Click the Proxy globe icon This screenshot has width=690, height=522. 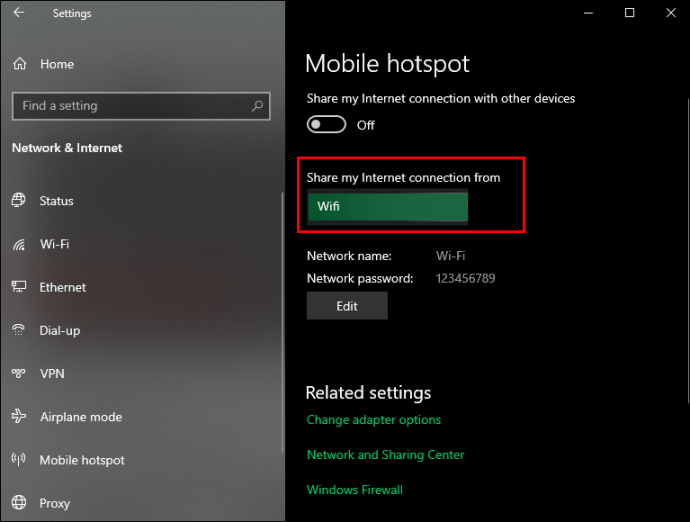tap(18, 502)
